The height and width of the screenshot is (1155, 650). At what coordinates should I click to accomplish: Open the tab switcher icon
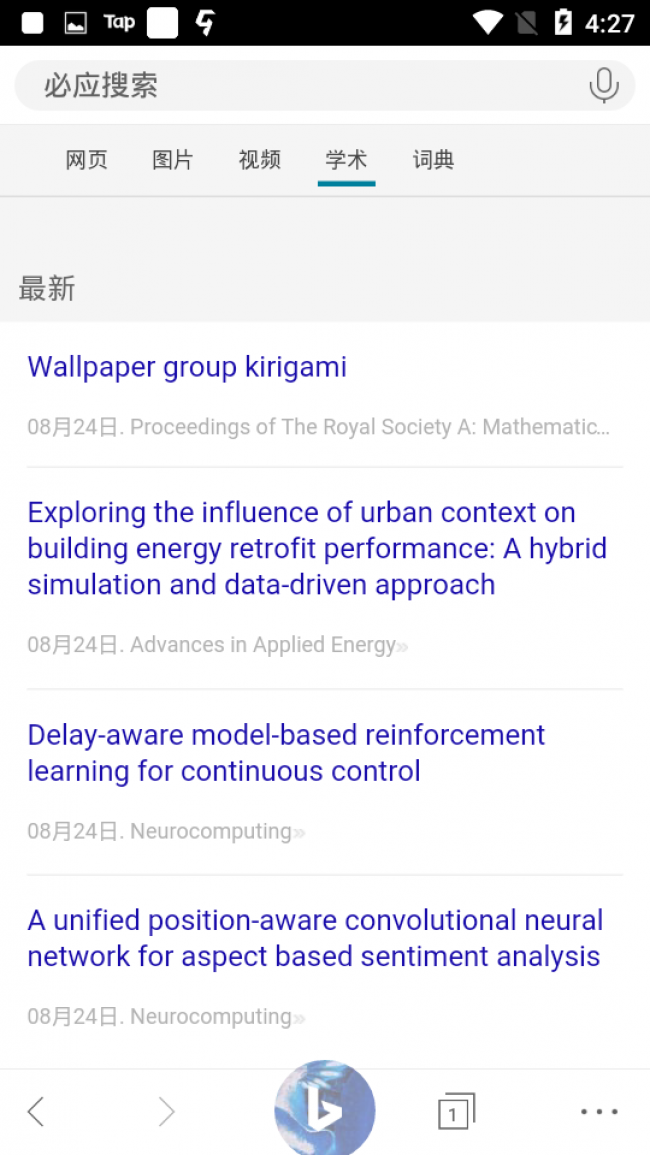[456, 1111]
